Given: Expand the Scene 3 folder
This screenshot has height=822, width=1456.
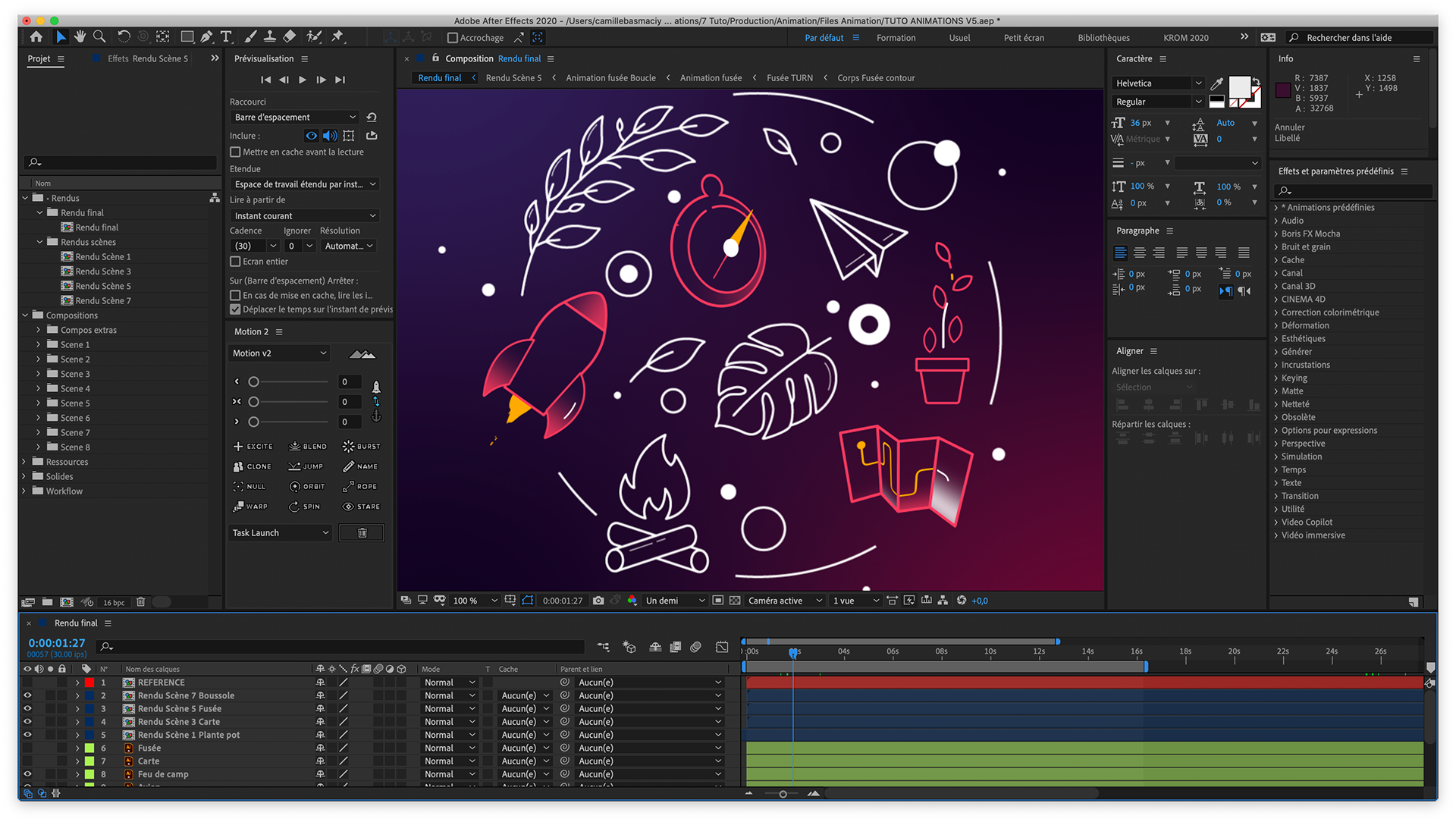Looking at the screenshot, I should [x=39, y=374].
